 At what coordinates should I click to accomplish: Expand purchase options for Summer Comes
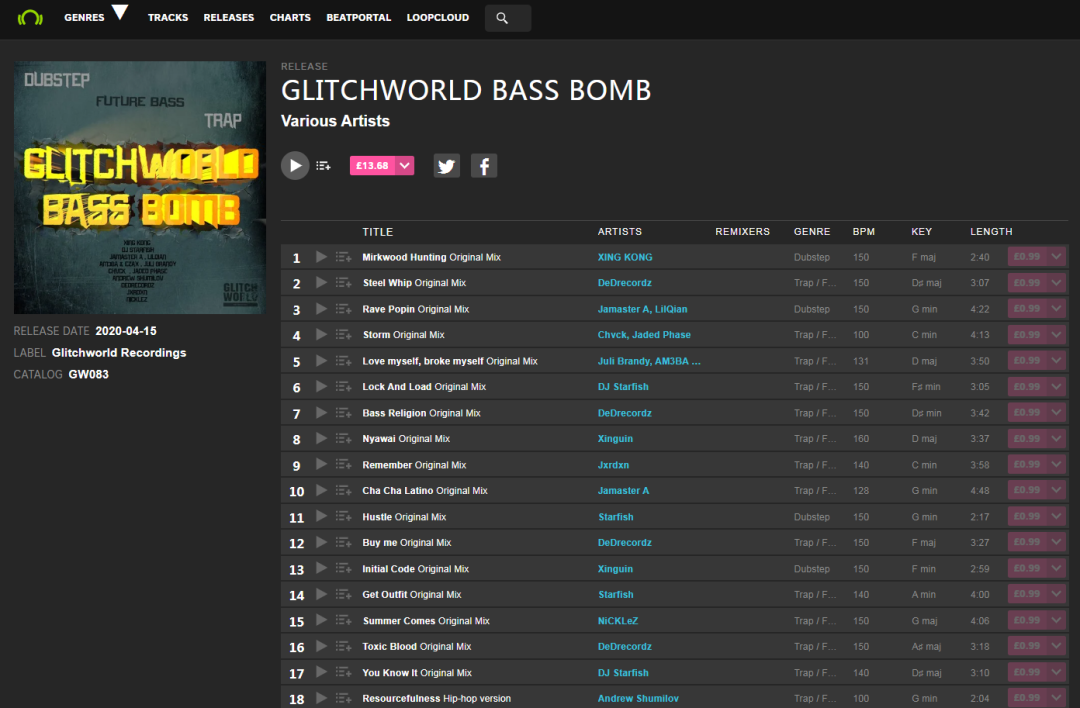1057,620
